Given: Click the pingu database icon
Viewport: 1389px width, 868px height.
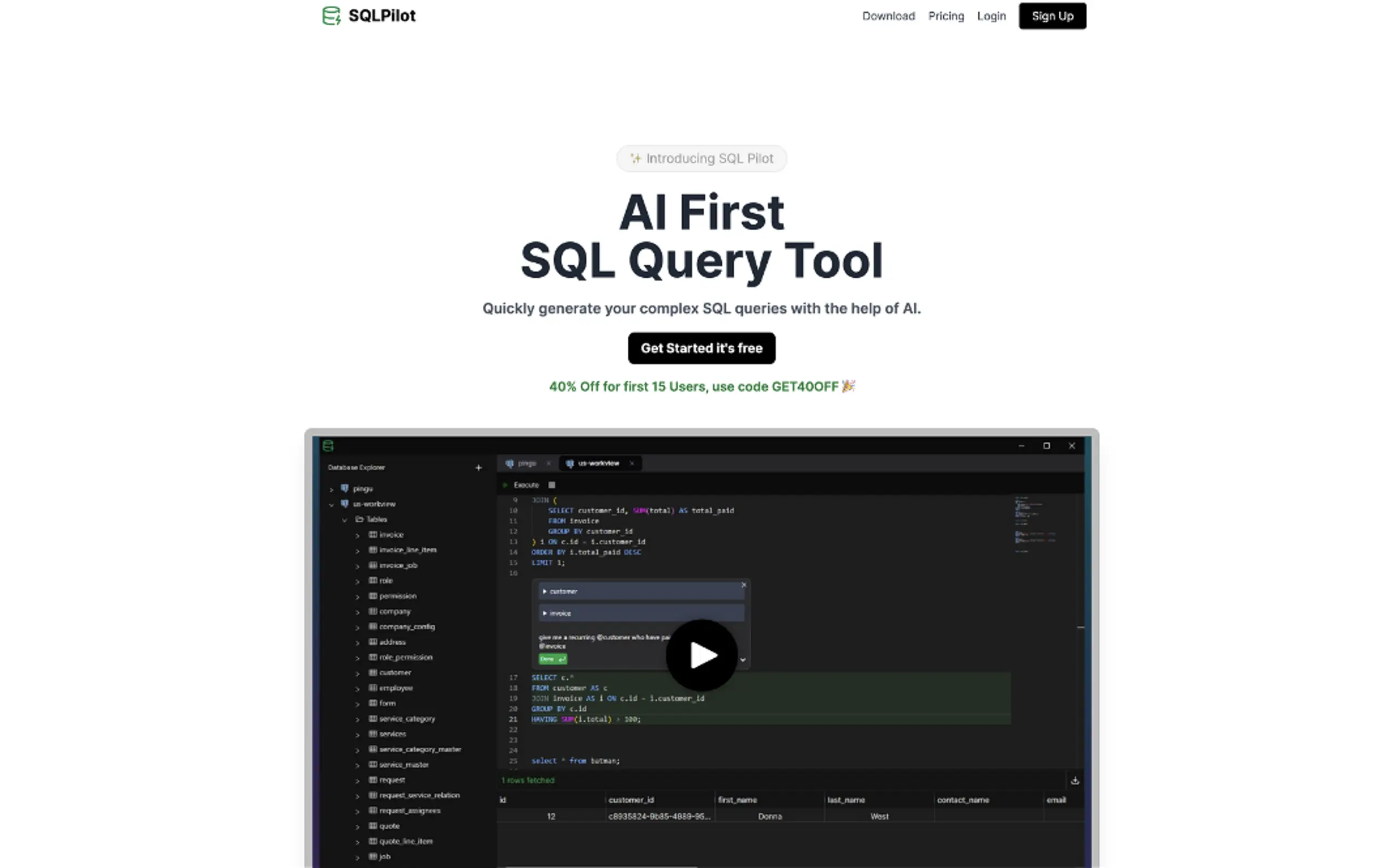Looking at the screenshot, I should pyautogui.click(x=345, y=489).
